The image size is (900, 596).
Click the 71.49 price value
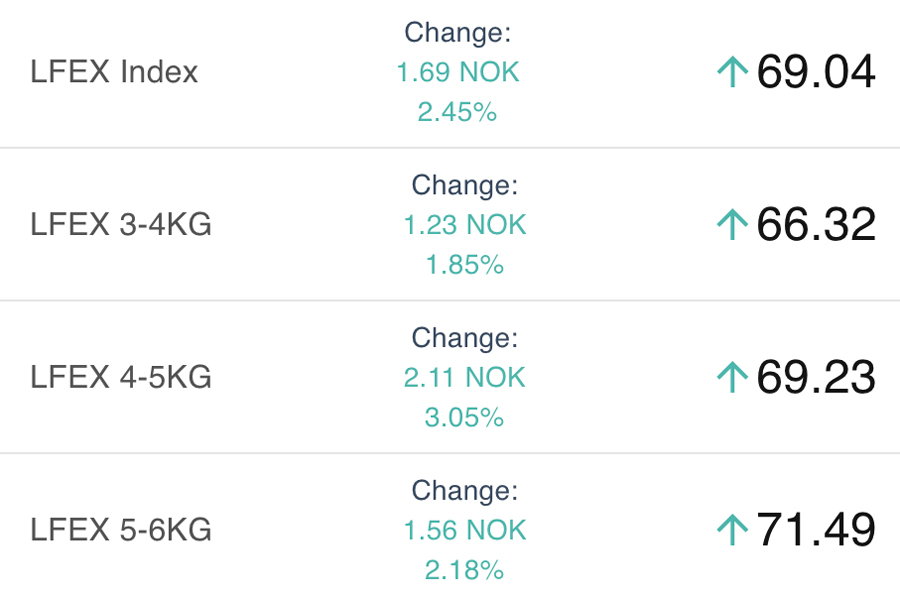[816, 530]
